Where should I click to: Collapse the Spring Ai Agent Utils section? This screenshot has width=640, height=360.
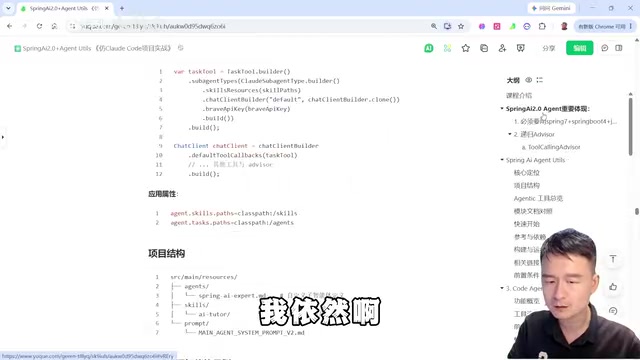[x=502, y=160]
